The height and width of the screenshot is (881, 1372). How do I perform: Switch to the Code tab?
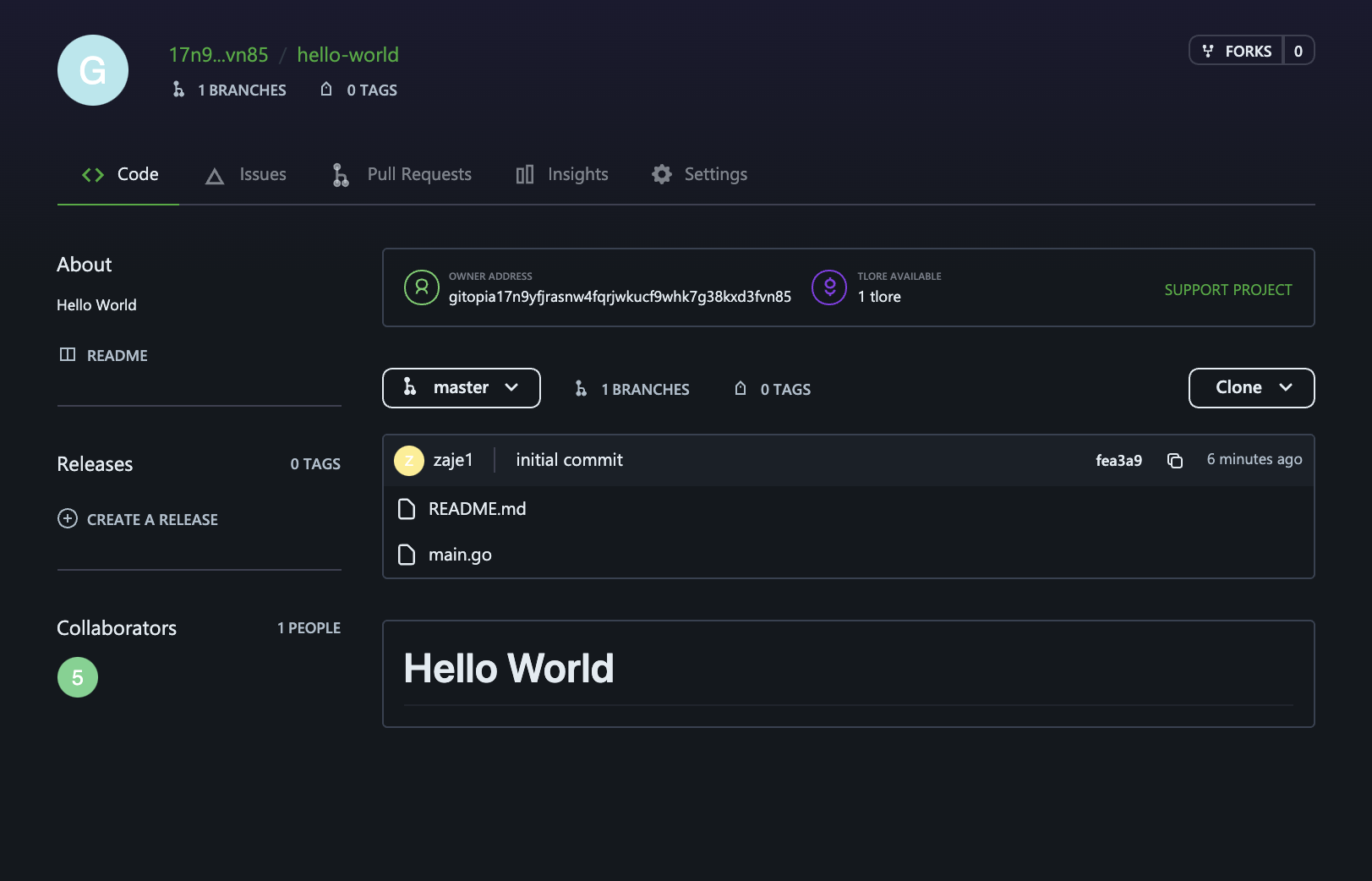118,175
